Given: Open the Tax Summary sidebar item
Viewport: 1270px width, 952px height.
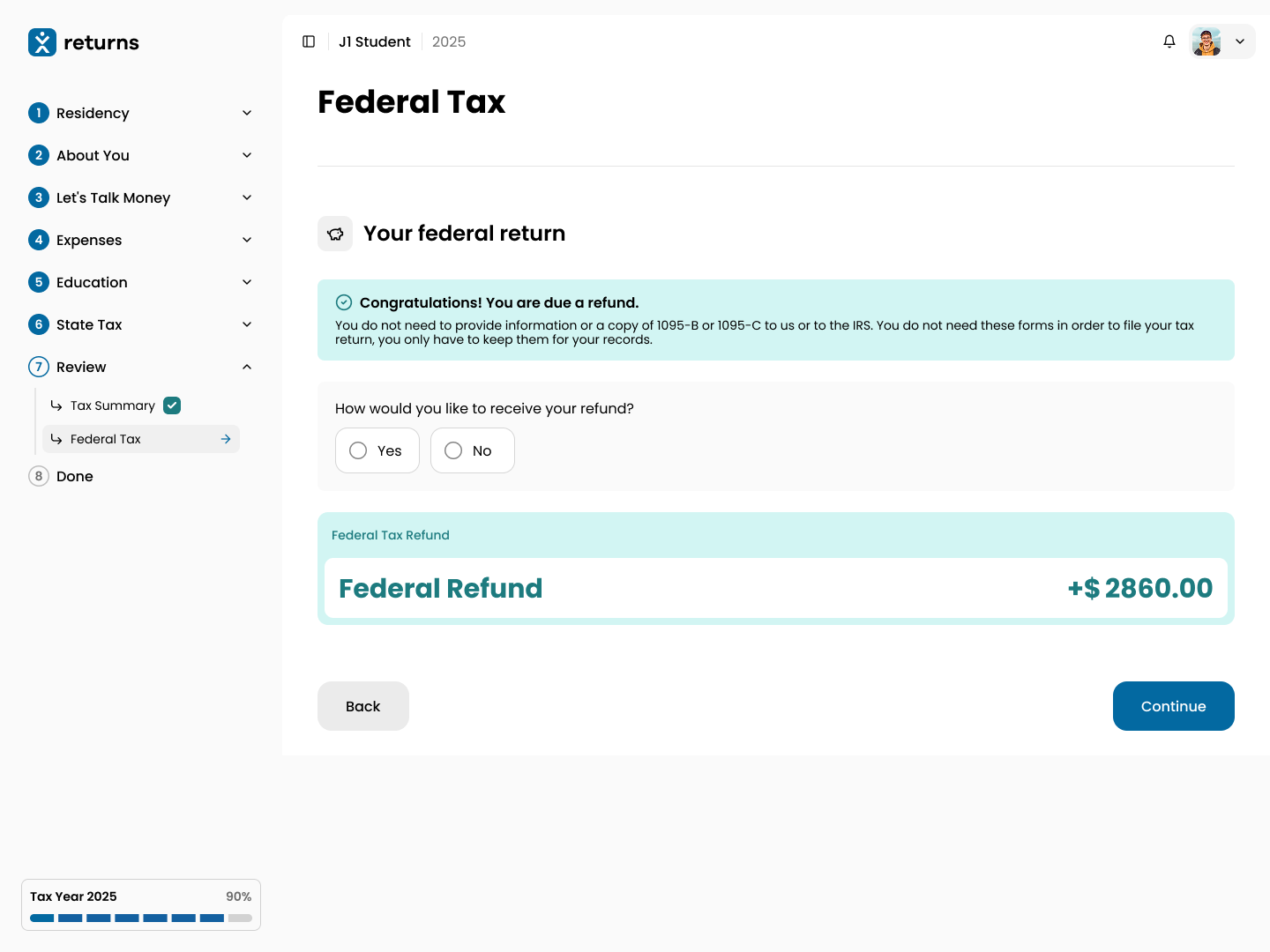Looking at the screenshot, I should click(x=113, y=405).
